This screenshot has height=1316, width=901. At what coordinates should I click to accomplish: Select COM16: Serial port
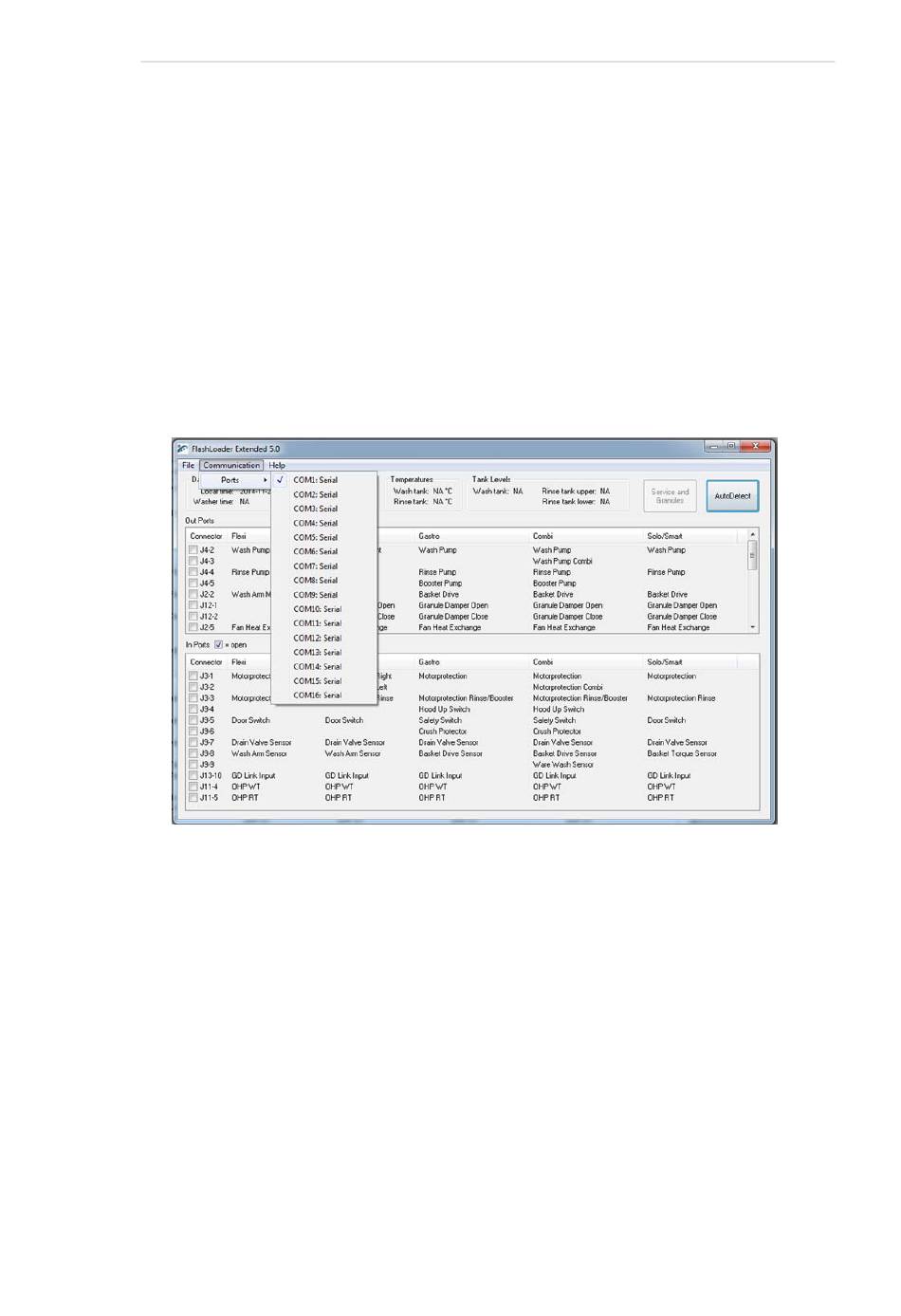click(x=324, y=695)
